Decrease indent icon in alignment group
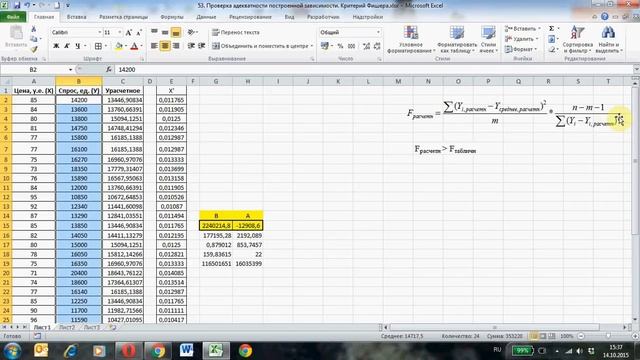640x360 pixels. [x=191, y=46]
